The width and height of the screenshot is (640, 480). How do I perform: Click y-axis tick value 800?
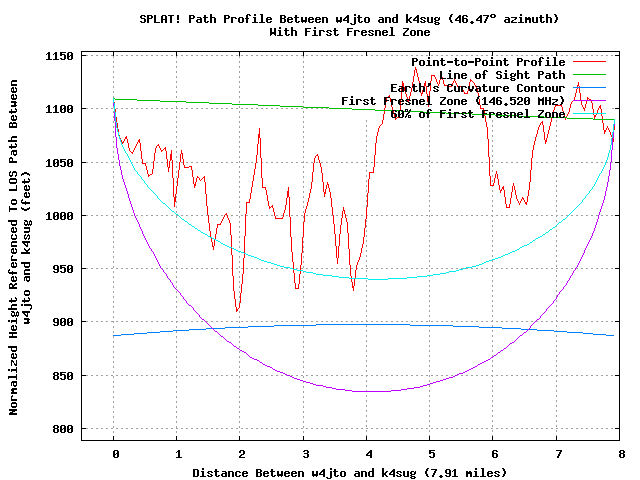tap(63, 429)
